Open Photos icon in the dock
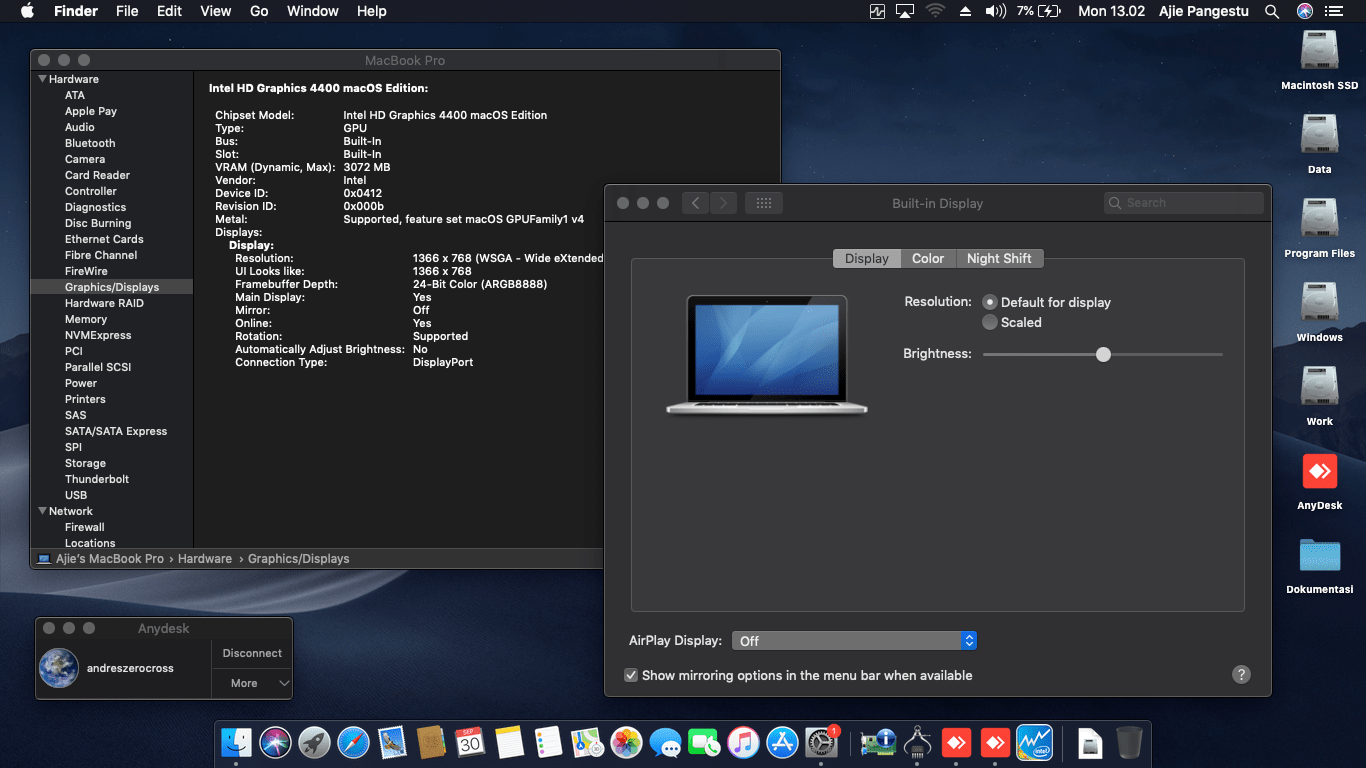Image resolution: width=1366 pixels, height=768 pixels. point(626,742)
